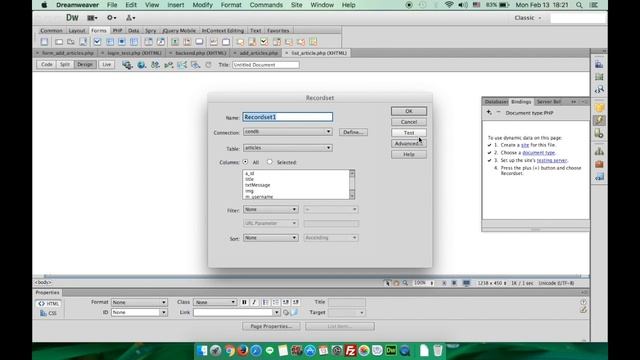Click the Refresh Design View icon

(209, 65)
